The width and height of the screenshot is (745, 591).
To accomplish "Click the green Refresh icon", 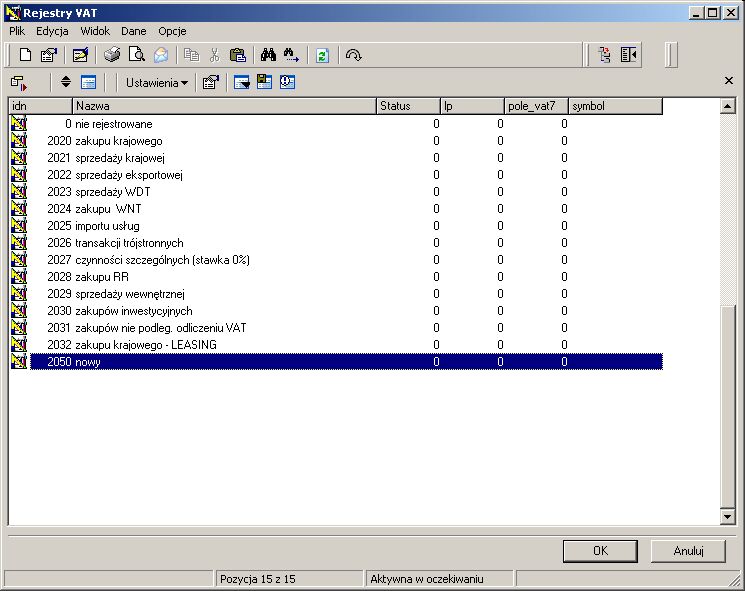I will pyautogui.click(x=322, y=55).
